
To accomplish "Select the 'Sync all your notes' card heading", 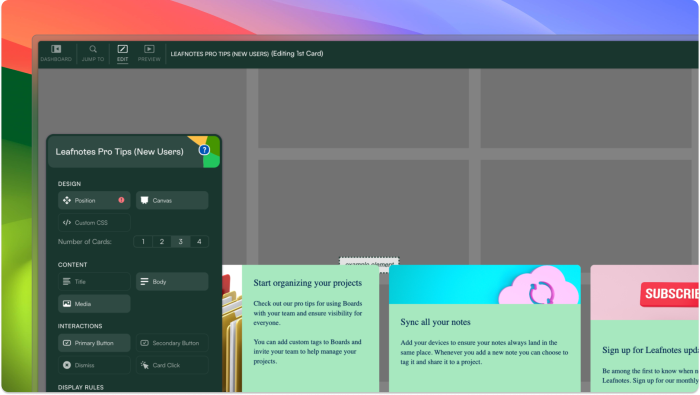I will tap(435, 322).
